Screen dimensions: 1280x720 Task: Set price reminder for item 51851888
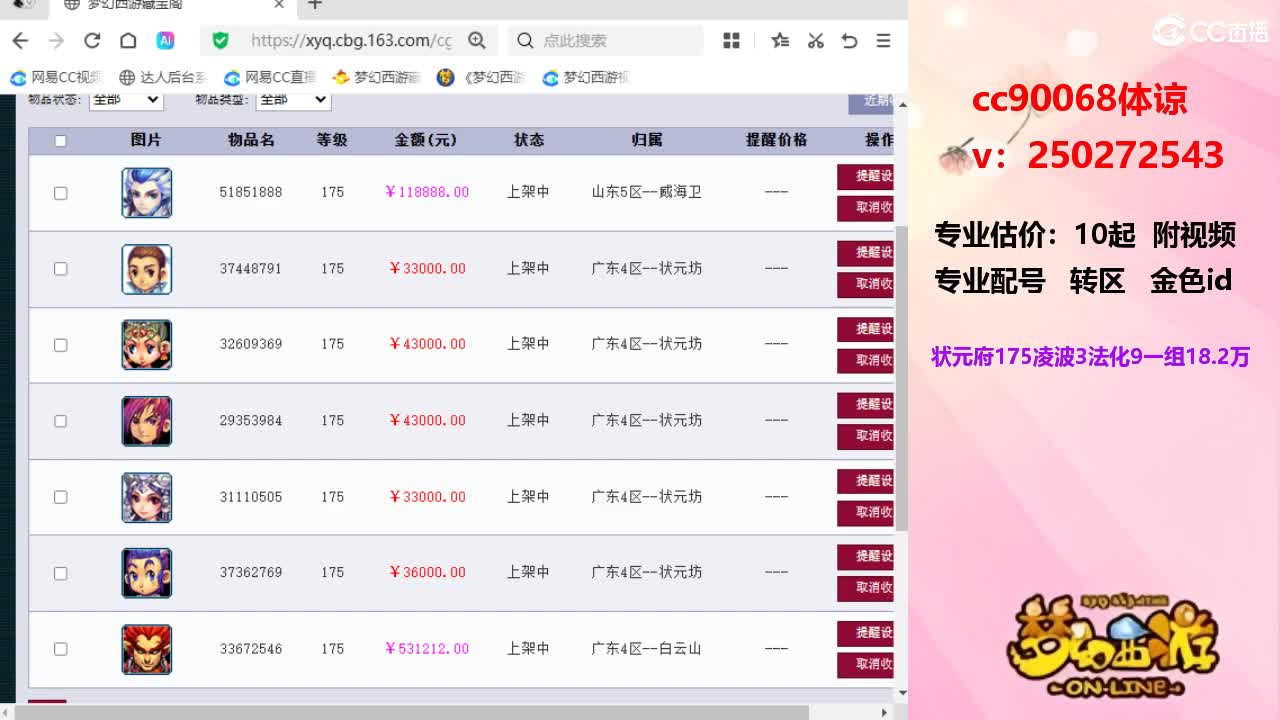coord(865,177)
